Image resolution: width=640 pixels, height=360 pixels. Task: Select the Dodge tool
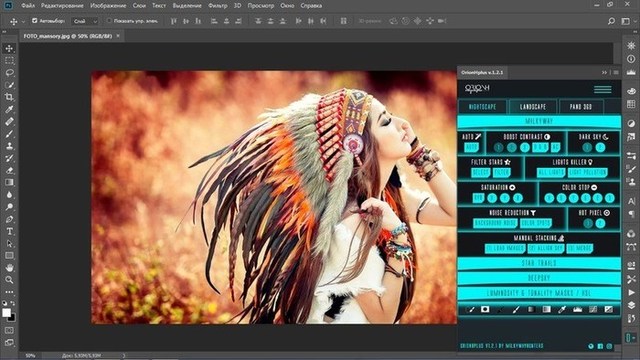pos(9,207)
